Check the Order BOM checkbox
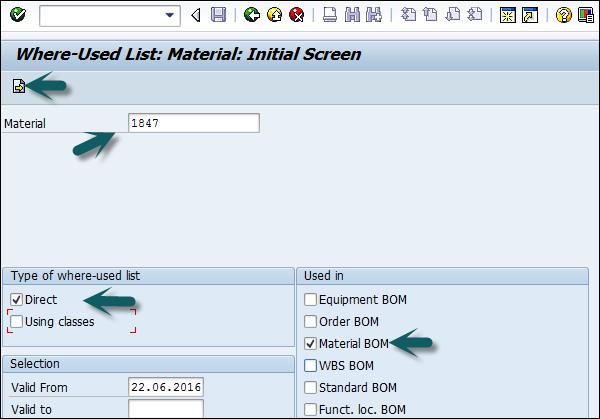This screenshot has width=600, height=419. pyautogui.click(x=310, y=321)
